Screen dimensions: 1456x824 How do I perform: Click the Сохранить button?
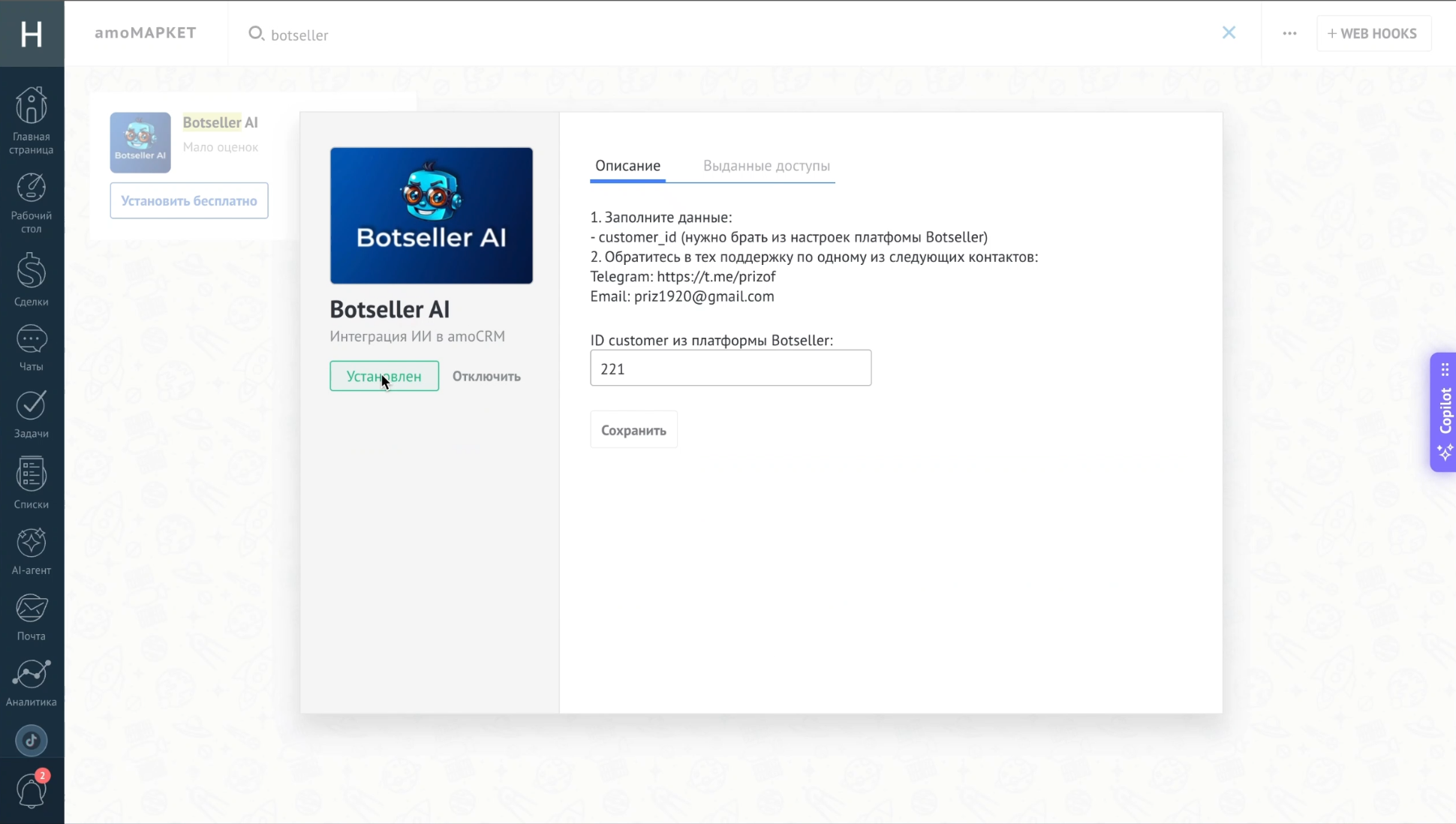pyautogui.click(x=633, y=430)
